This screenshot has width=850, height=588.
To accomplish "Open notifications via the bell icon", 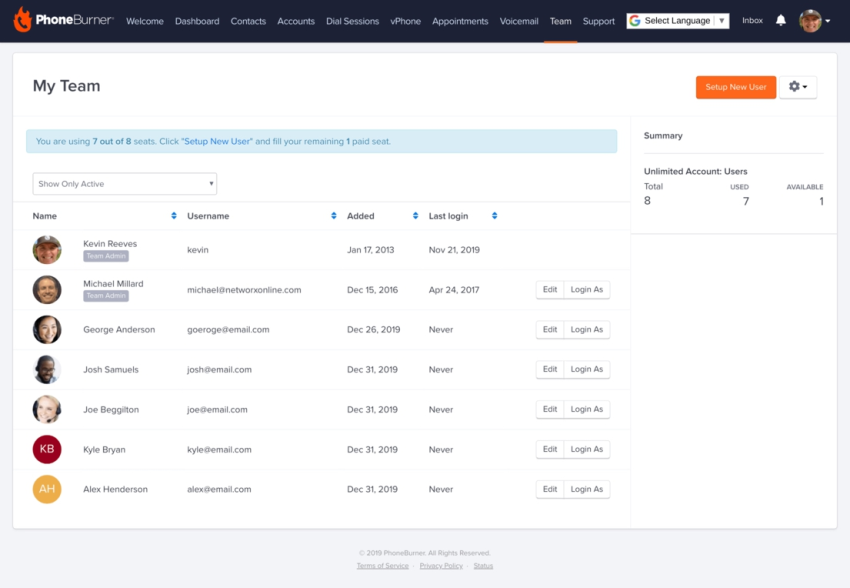I will 780,19.
